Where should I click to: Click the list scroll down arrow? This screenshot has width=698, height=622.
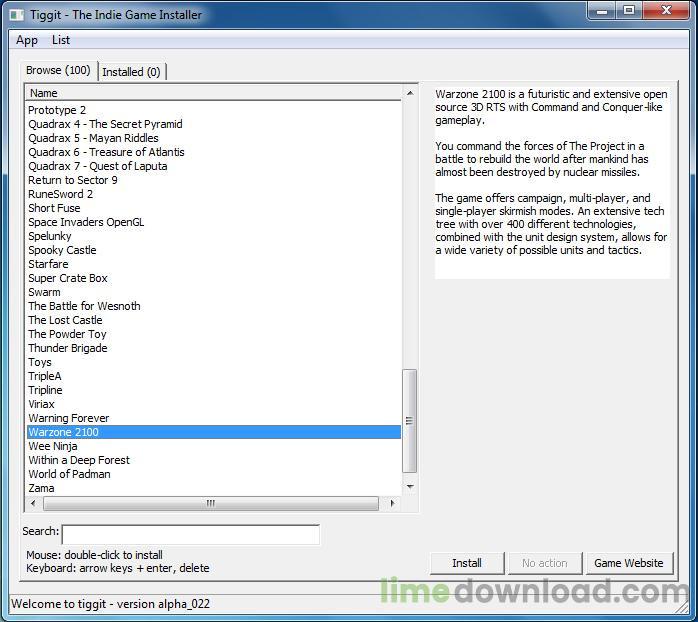410,487
